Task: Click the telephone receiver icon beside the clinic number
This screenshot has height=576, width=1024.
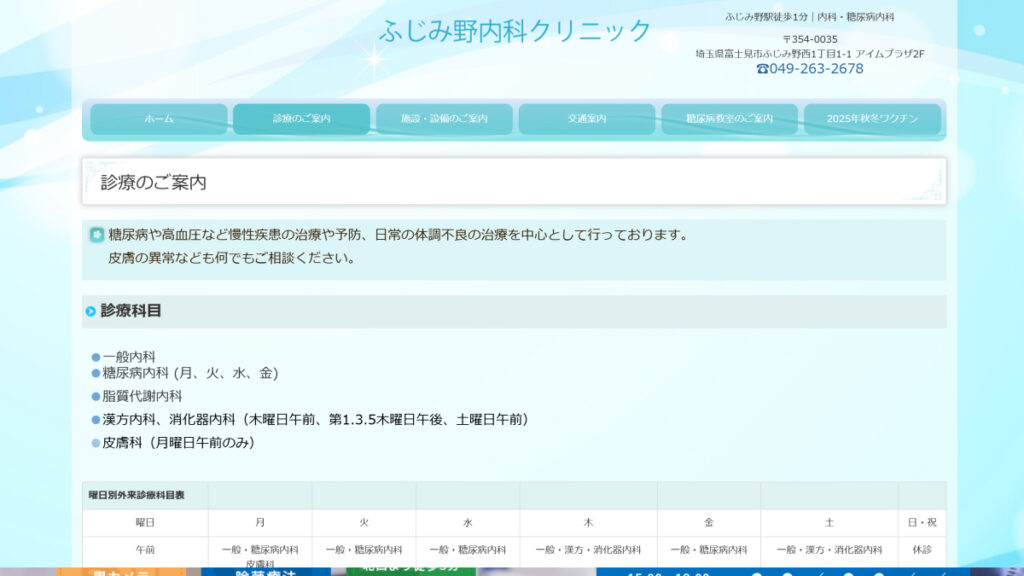Action: (x=763, y=68)
